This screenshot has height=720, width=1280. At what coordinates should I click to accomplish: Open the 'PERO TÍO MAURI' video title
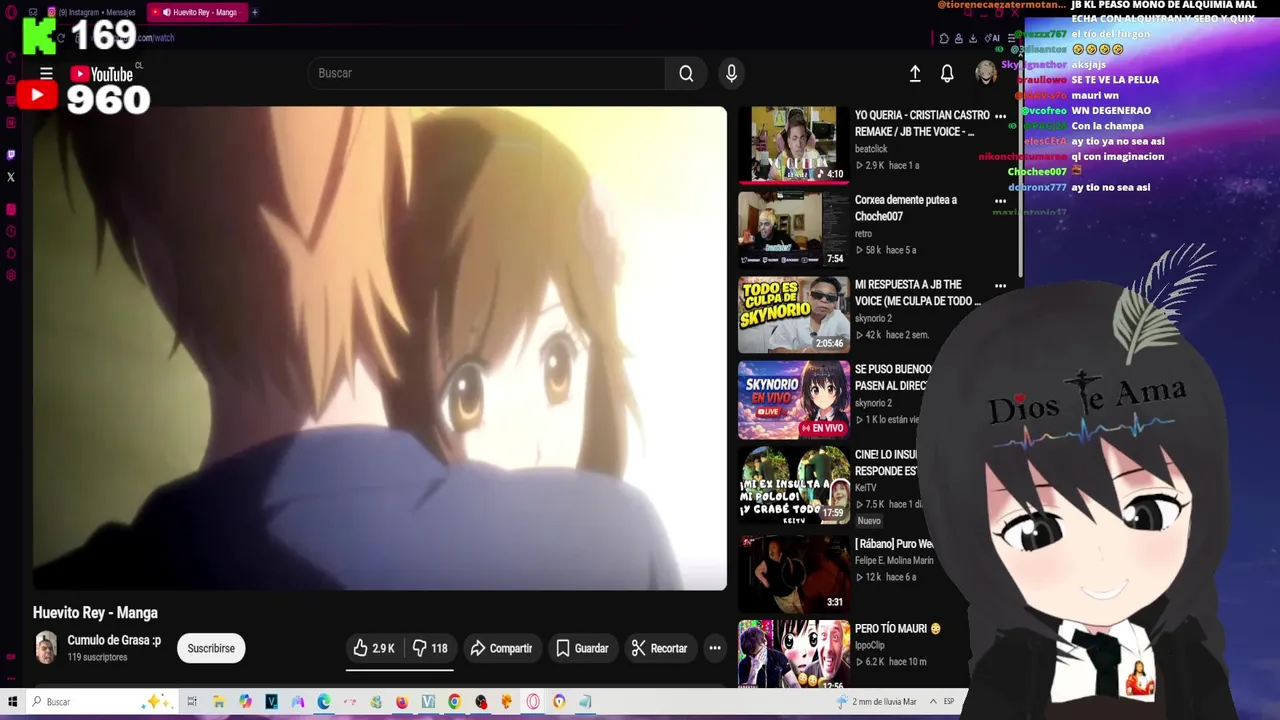[898, 629]
